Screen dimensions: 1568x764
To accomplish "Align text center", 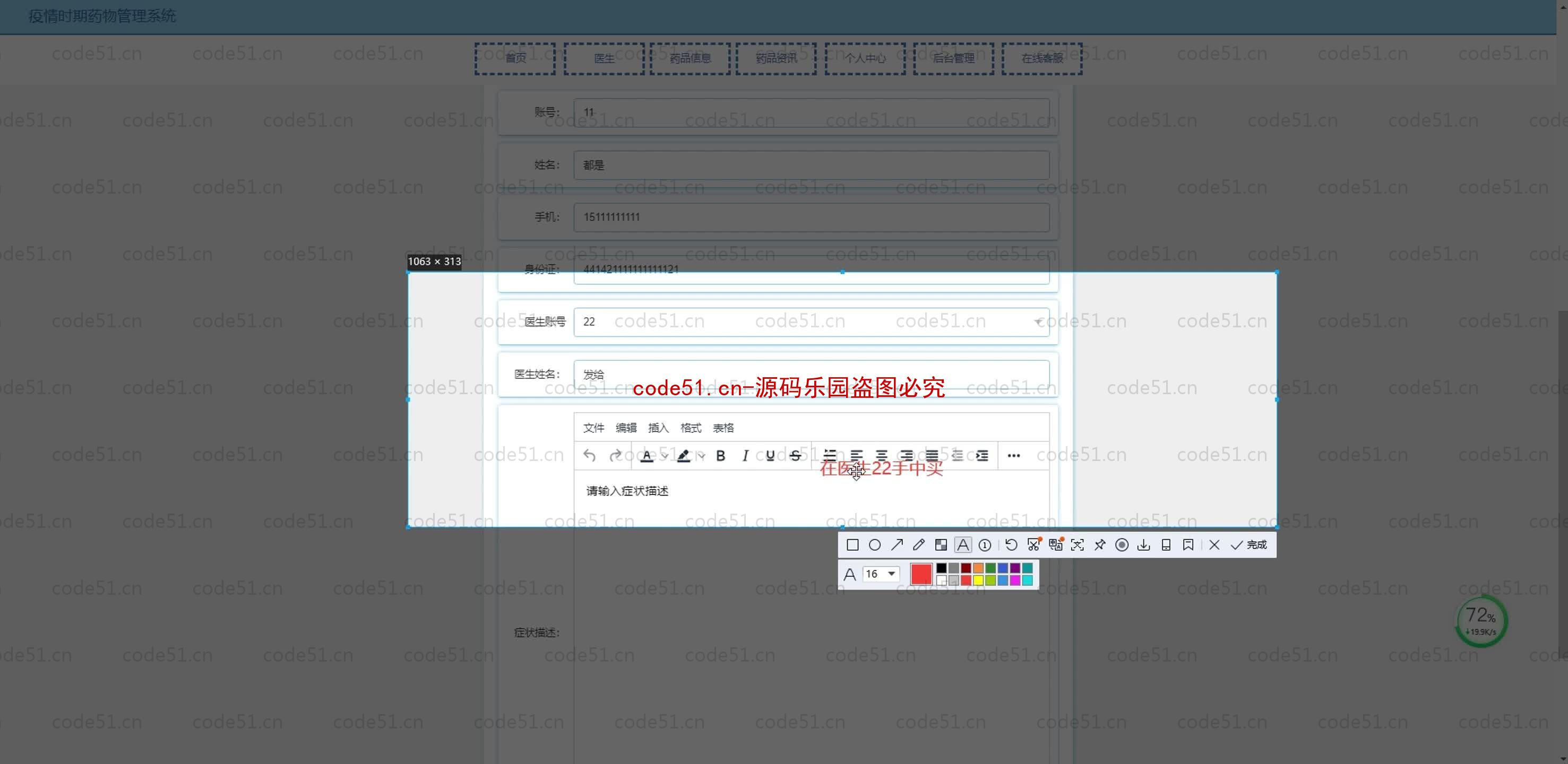I will [x=881, y=456].
